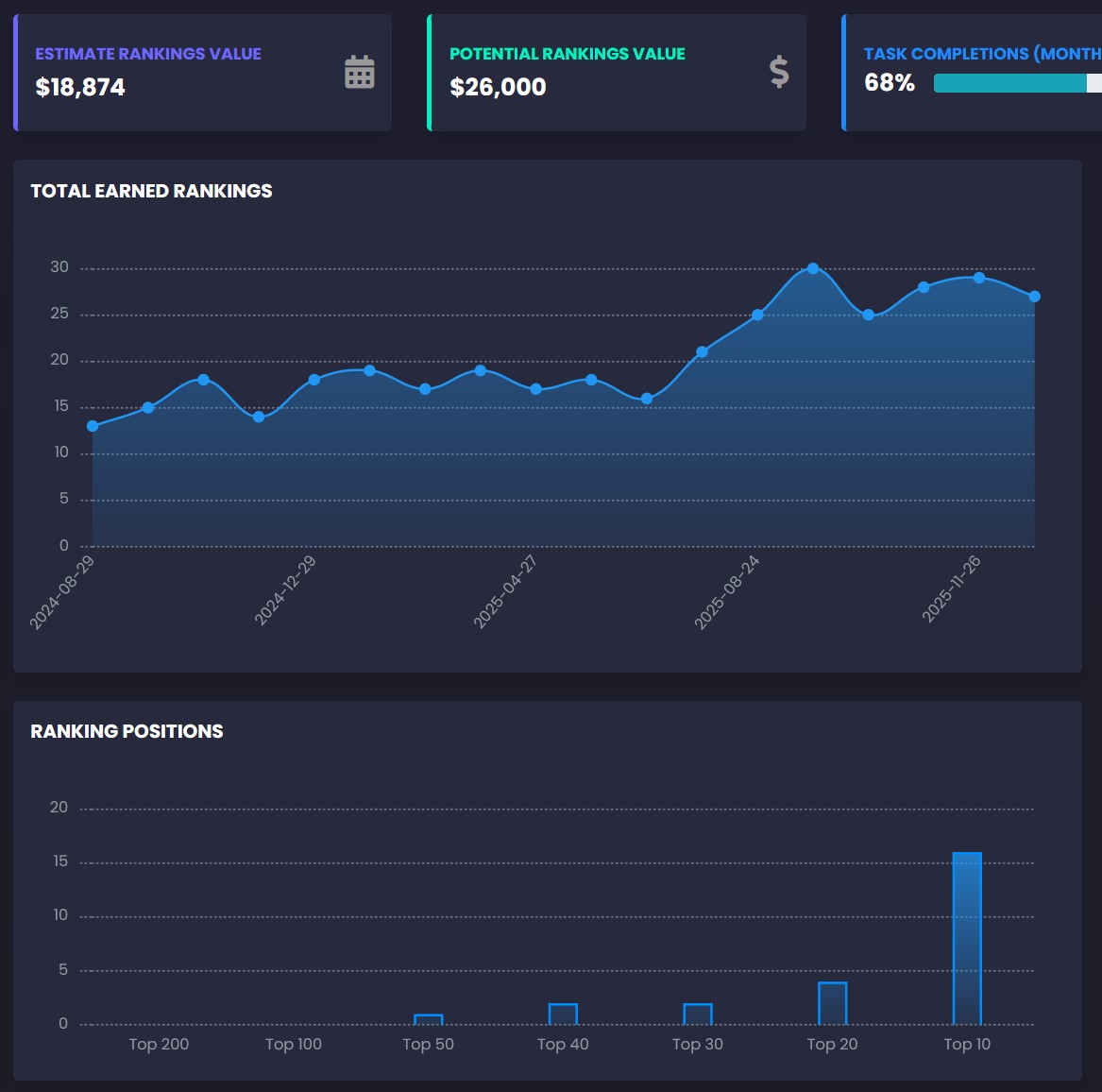
Task: Open the Potential Rankings Value card
Action: point(617,73)
